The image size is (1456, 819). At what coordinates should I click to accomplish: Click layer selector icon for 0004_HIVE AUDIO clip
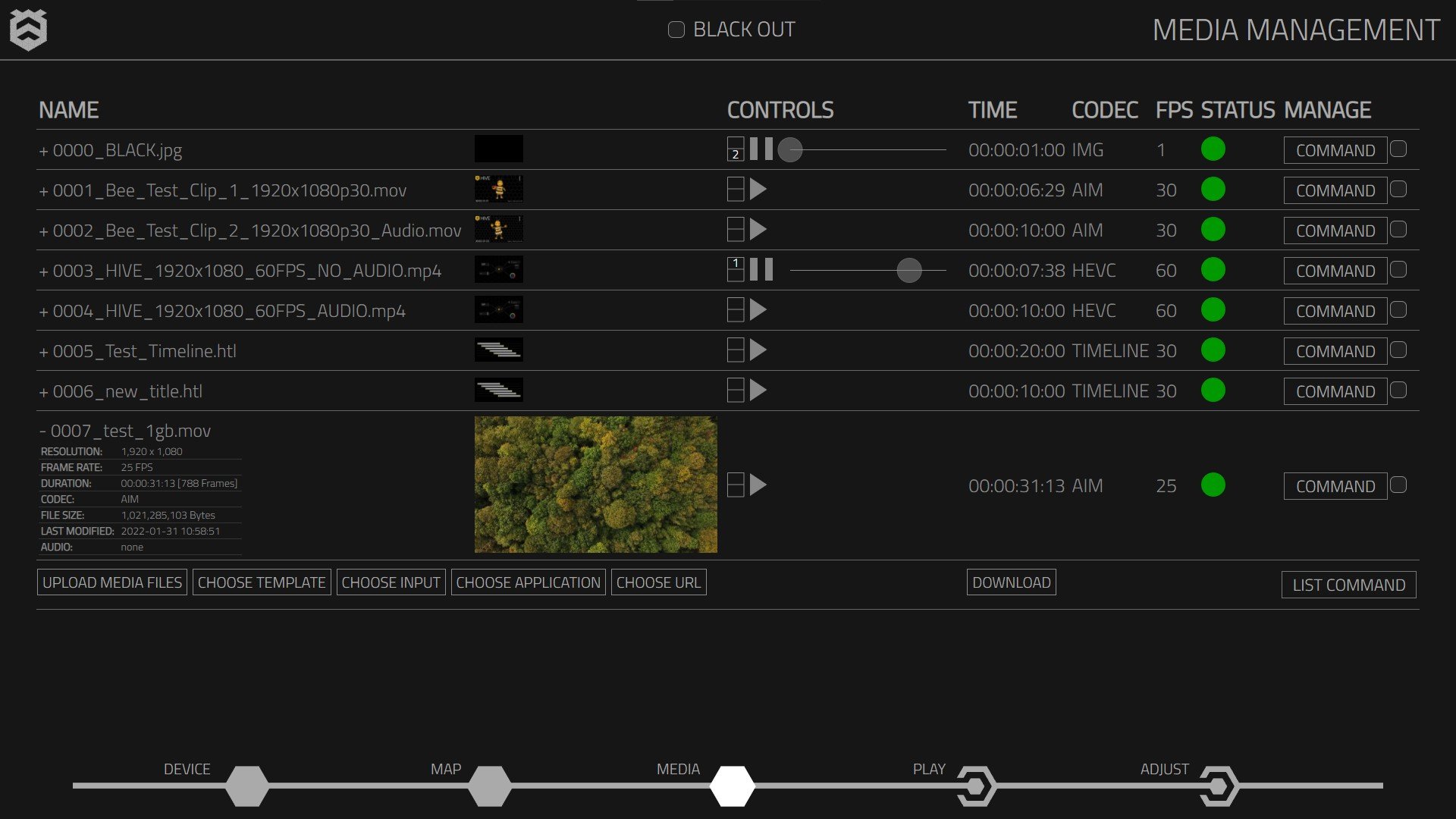click(x=735, y=310)
